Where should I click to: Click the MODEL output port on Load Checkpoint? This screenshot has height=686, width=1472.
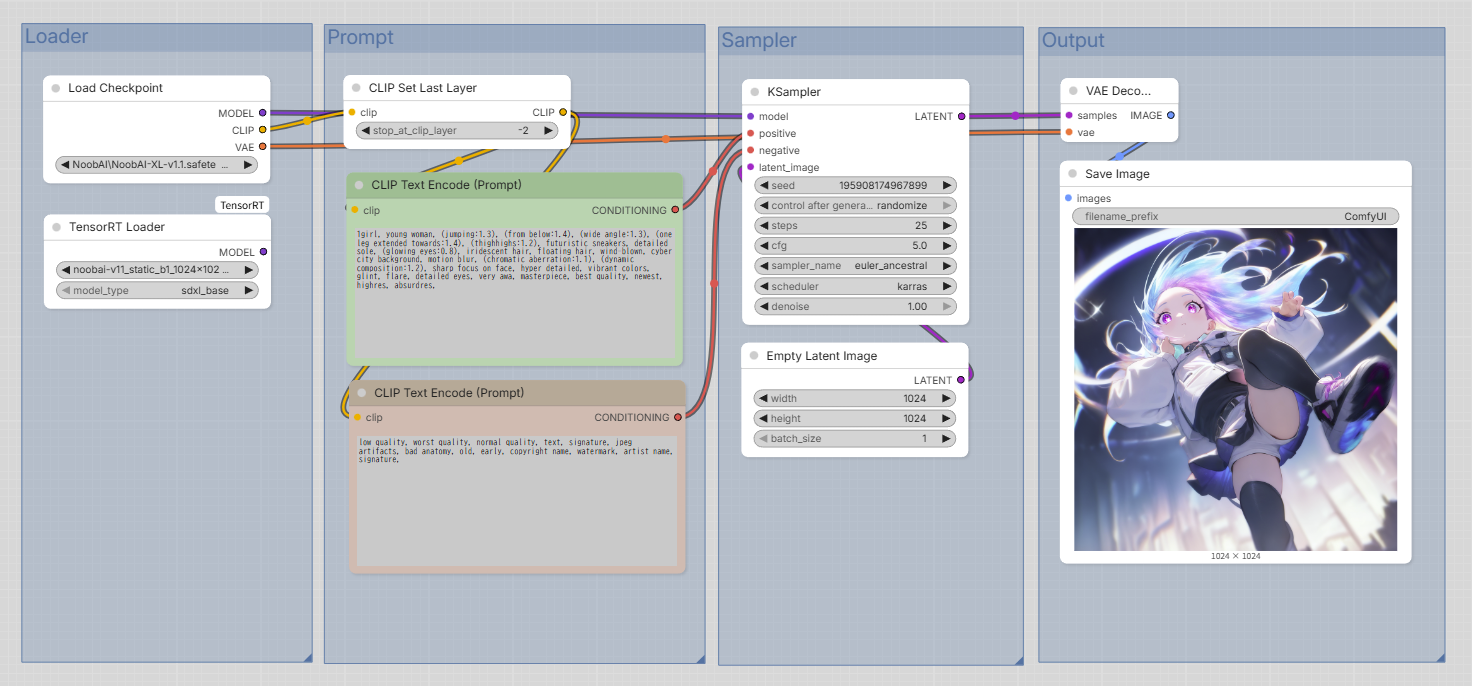click(263, 113)
